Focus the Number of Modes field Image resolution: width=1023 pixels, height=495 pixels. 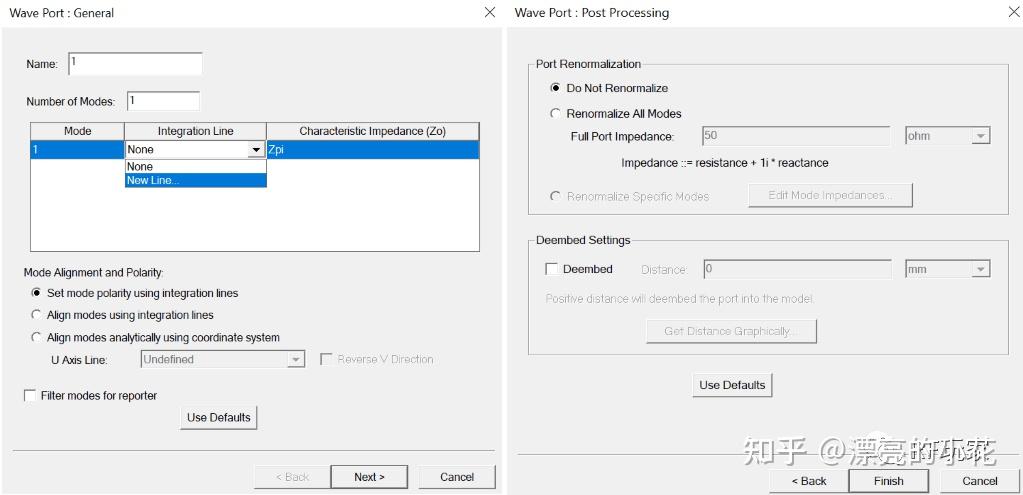163,101
